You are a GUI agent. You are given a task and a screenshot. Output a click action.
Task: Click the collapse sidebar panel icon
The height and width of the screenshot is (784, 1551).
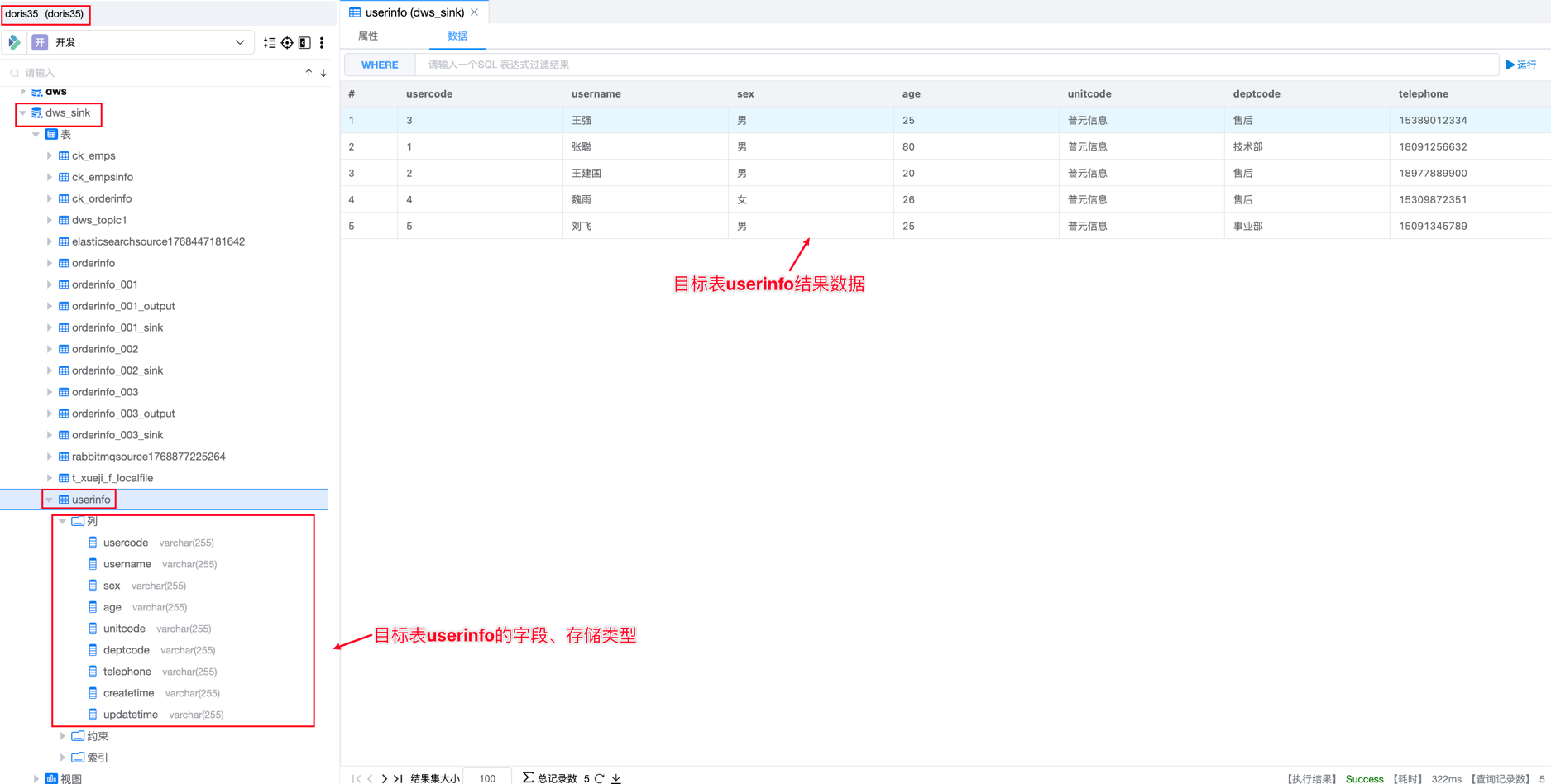click(x=304, y=43)
